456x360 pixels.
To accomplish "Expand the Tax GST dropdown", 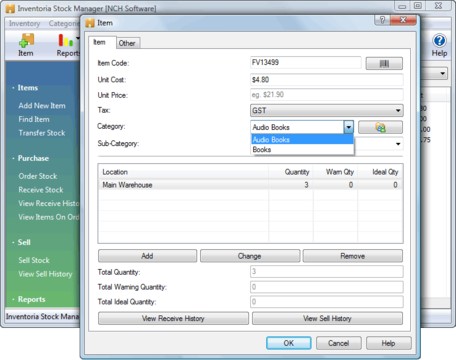I will (x=398, y=111).
